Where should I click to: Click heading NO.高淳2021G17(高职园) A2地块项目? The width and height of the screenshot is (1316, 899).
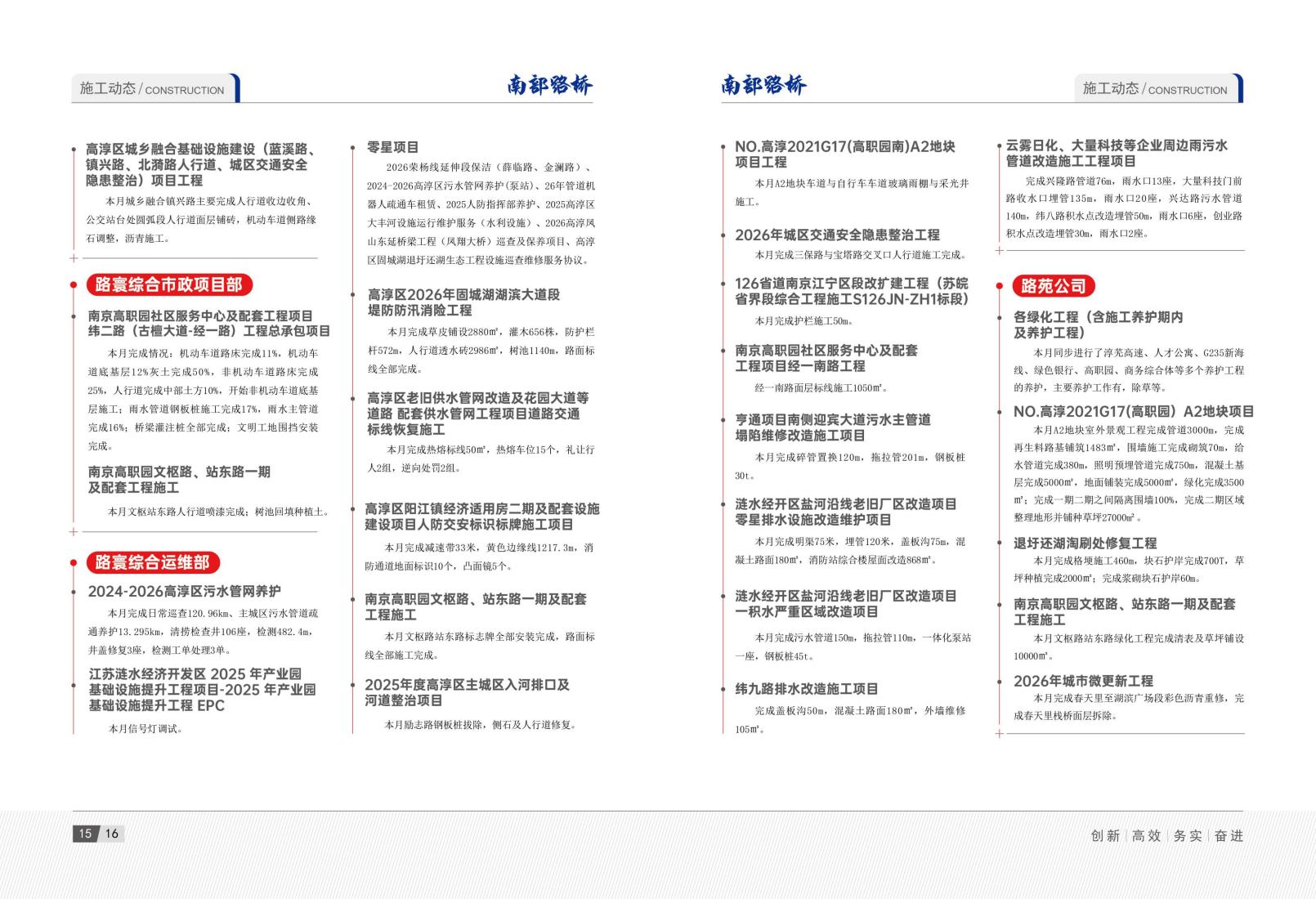1133,412
